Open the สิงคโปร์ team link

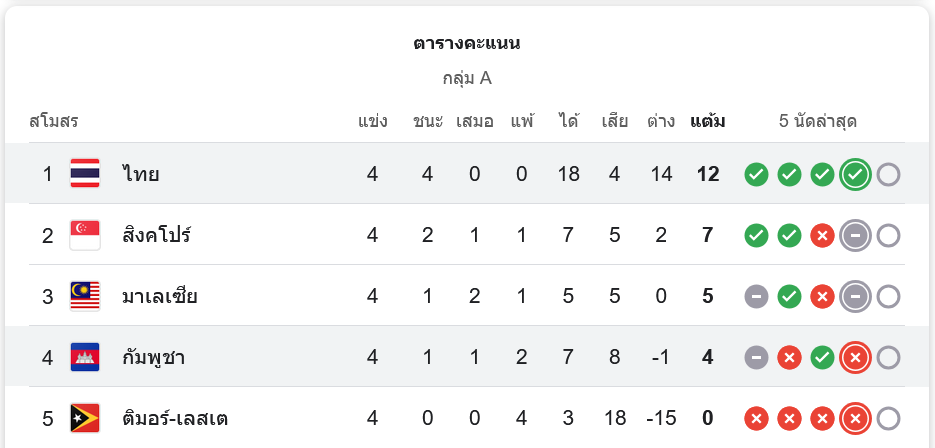157,236
